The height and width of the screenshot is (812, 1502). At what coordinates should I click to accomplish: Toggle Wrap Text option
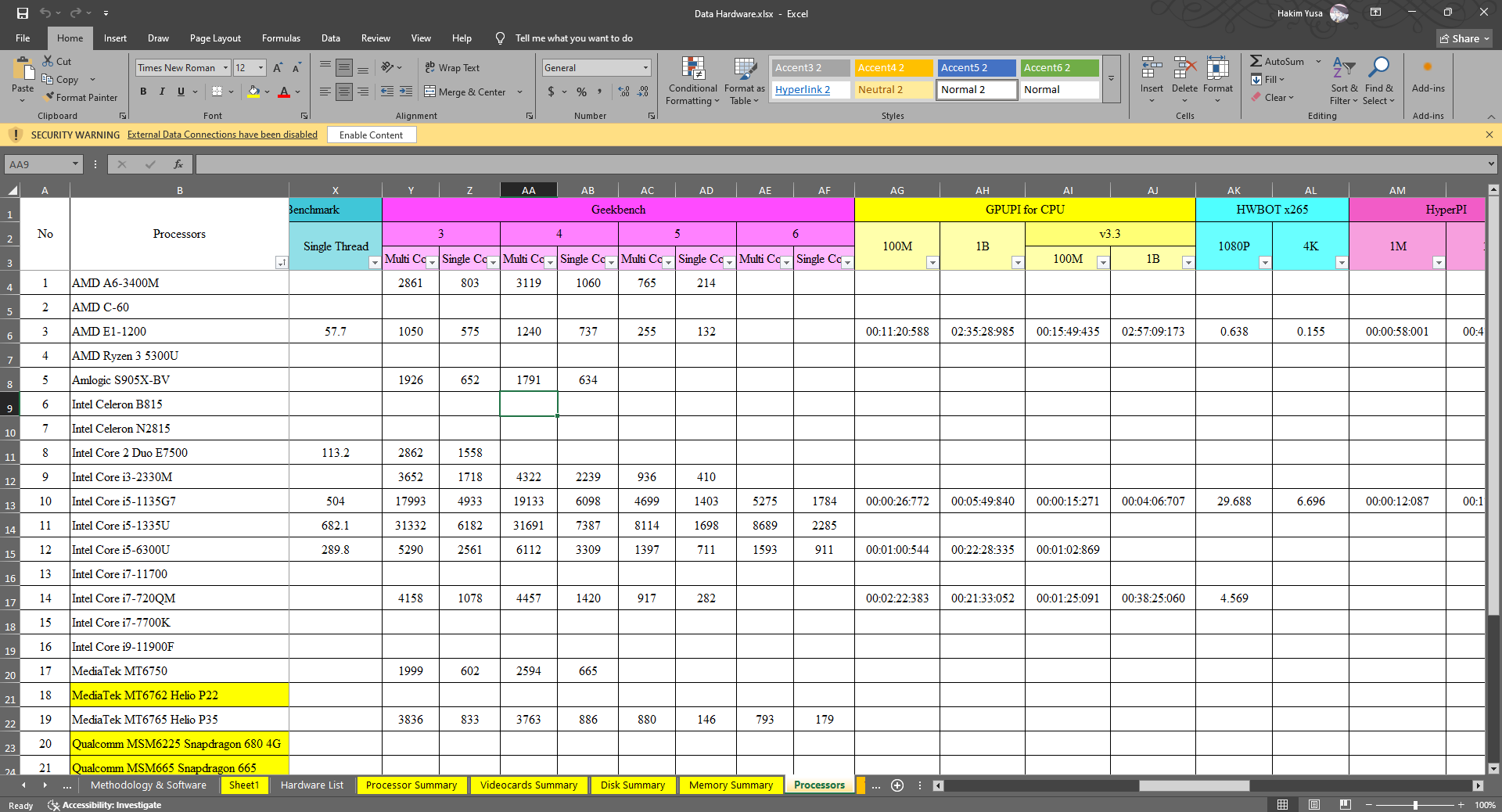tap(452, 68)
